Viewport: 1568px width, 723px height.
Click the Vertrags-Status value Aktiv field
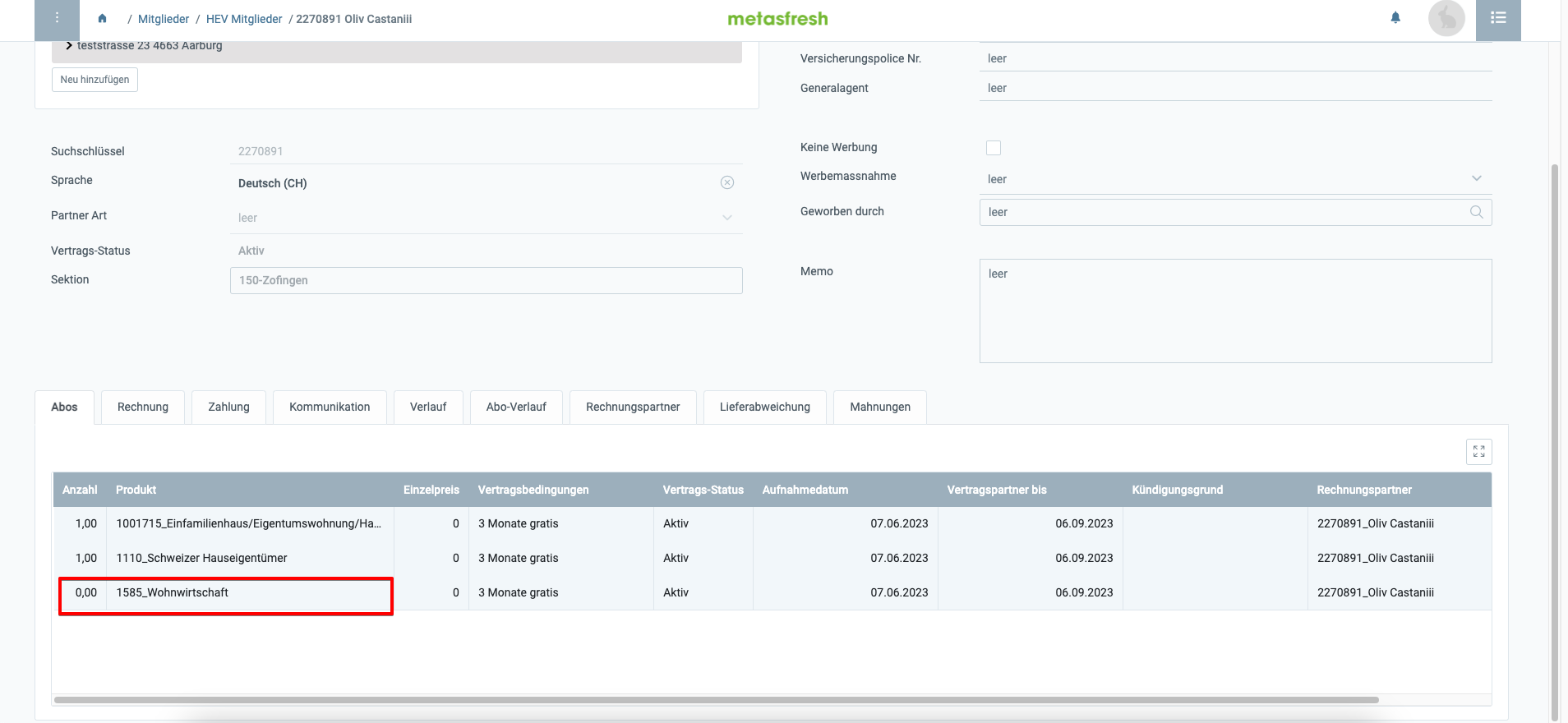click(x=487, y=251)
